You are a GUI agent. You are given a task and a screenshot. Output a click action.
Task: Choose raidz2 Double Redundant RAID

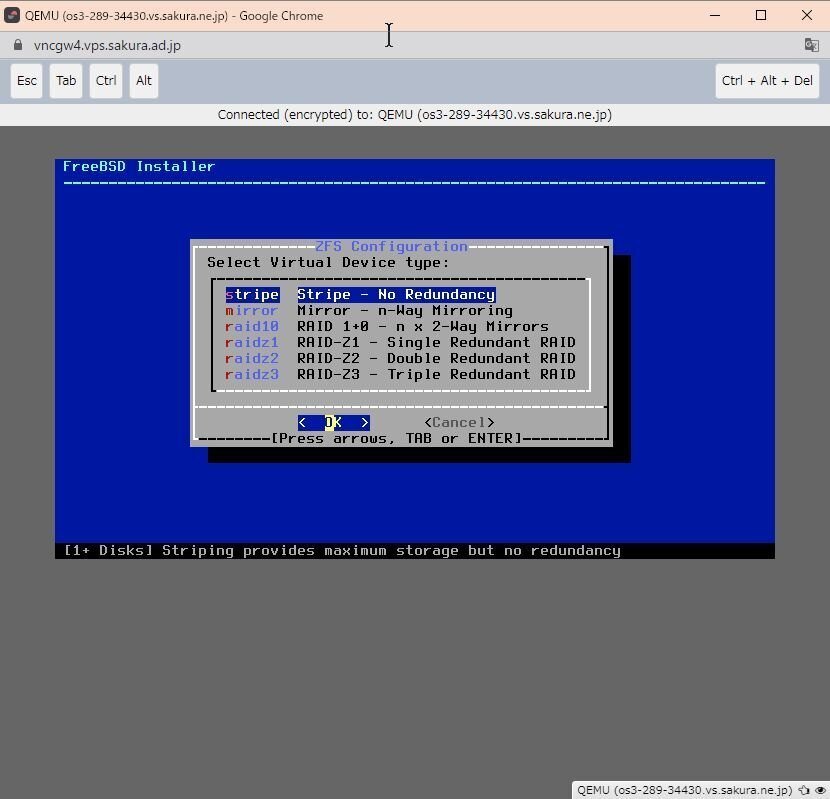pos(400,358)
